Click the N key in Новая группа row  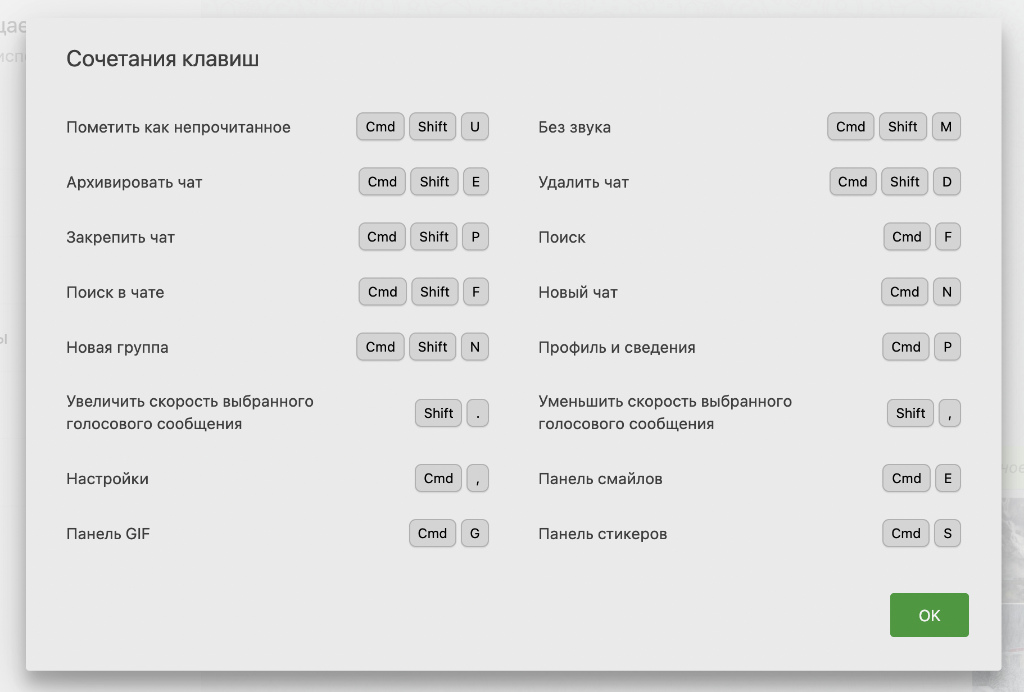coord(475,347)
